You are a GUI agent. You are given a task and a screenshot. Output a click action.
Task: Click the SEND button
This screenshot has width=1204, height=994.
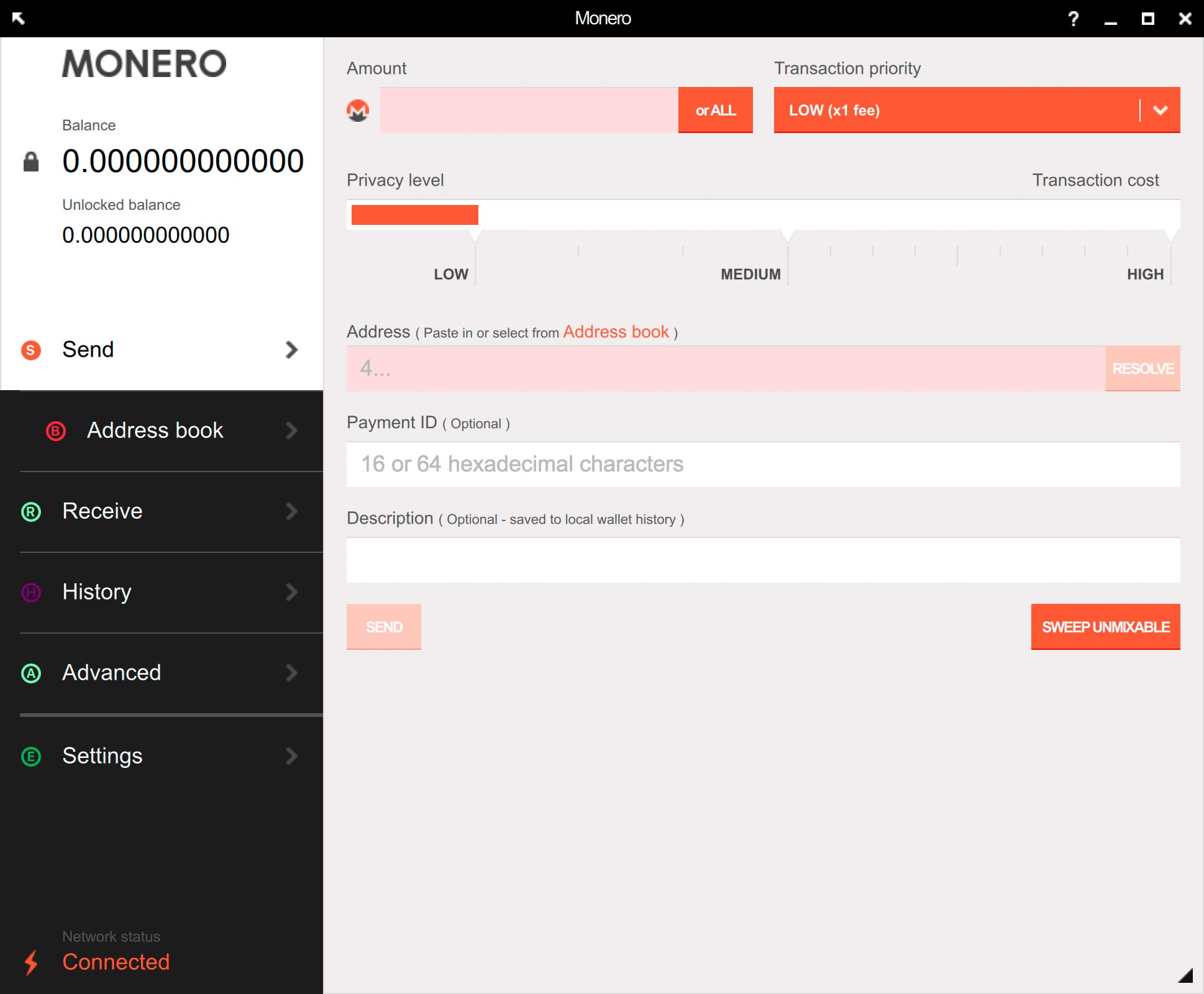coord(384,627)
